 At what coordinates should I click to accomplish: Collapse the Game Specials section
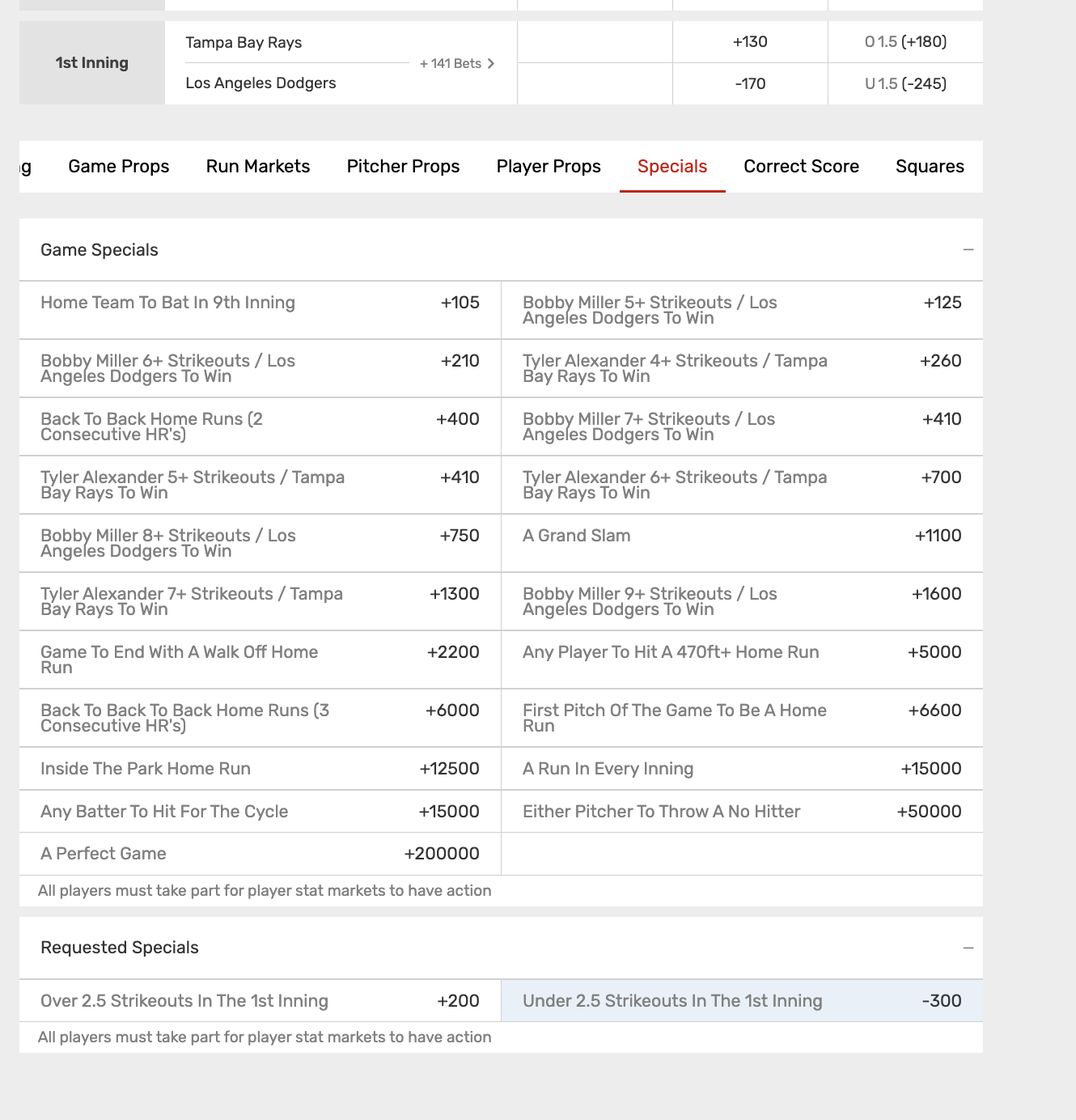point(968,250)
